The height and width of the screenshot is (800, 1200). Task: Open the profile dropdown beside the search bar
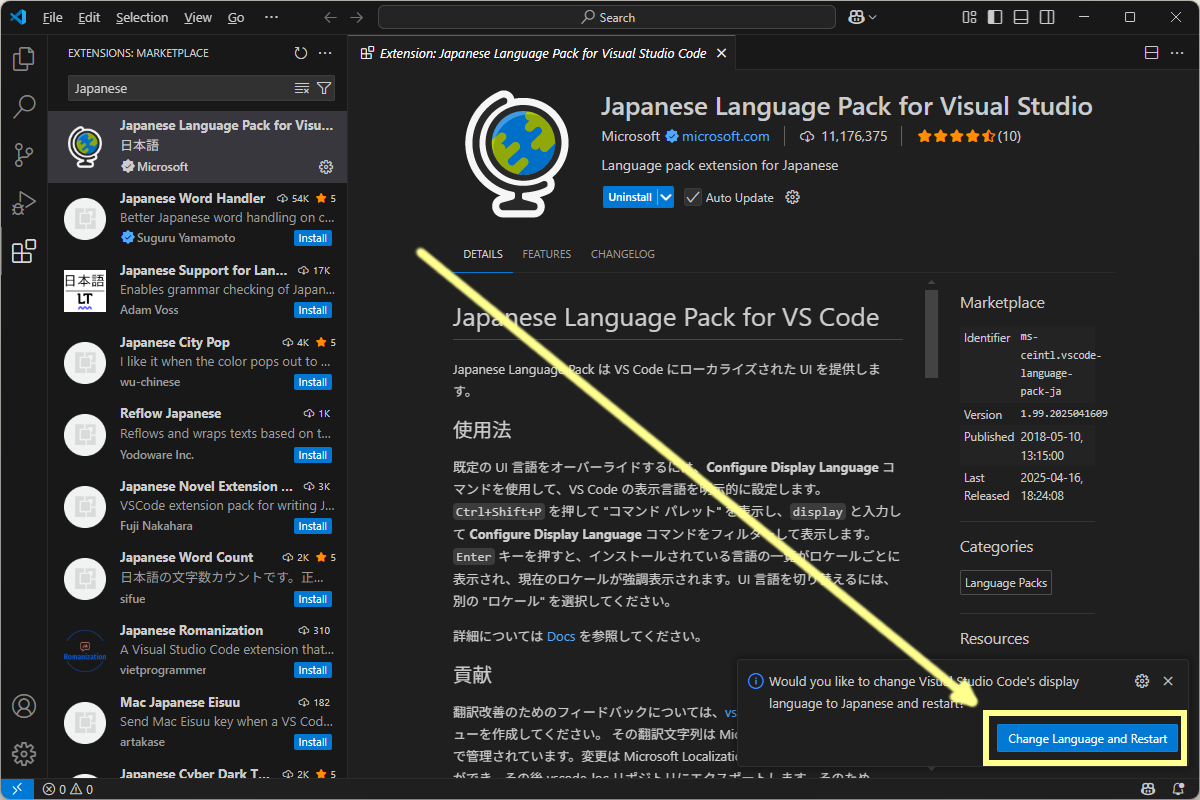coord(862,16)
